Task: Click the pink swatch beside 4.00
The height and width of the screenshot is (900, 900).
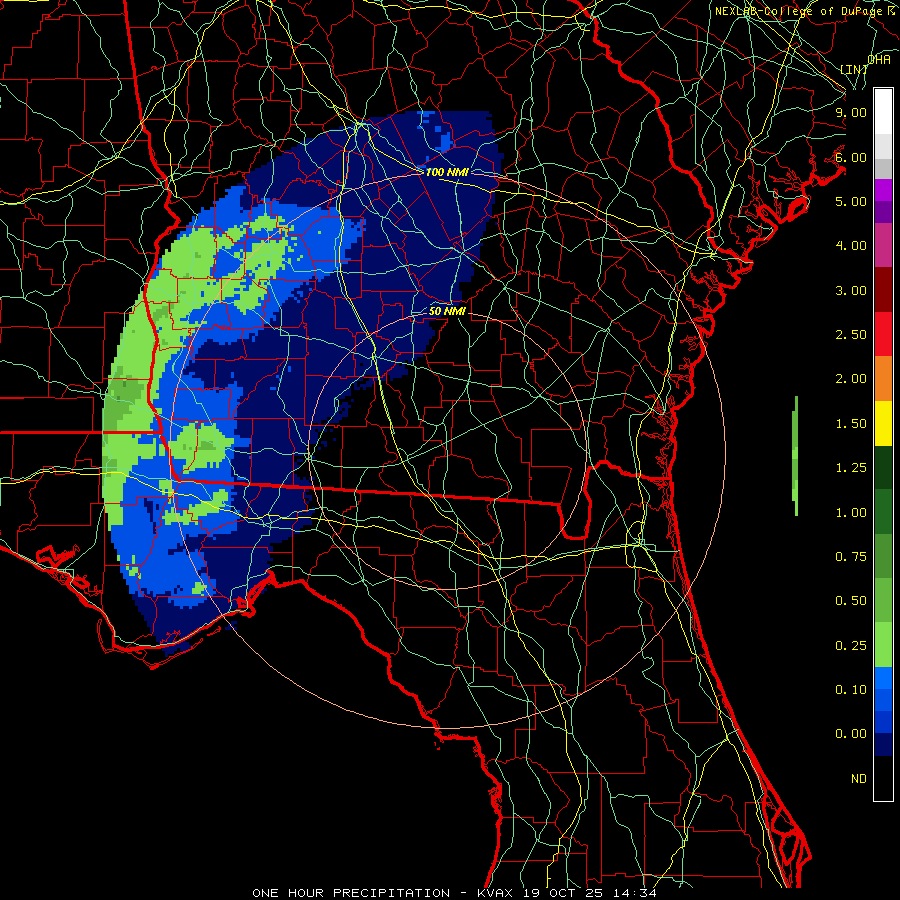Action: tap(883, 245)
